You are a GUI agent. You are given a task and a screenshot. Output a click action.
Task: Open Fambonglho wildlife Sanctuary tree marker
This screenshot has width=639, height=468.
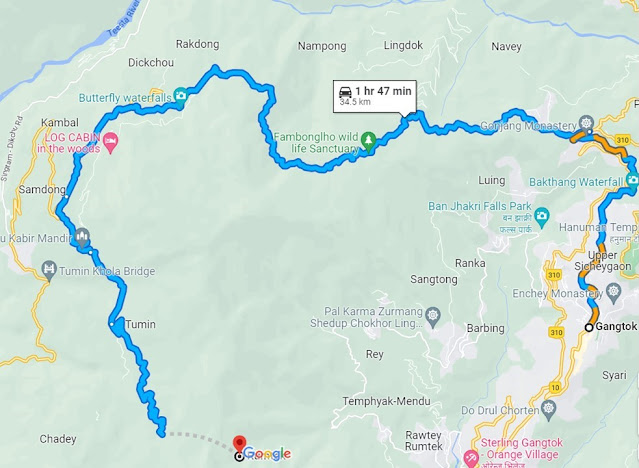(369, 141)
